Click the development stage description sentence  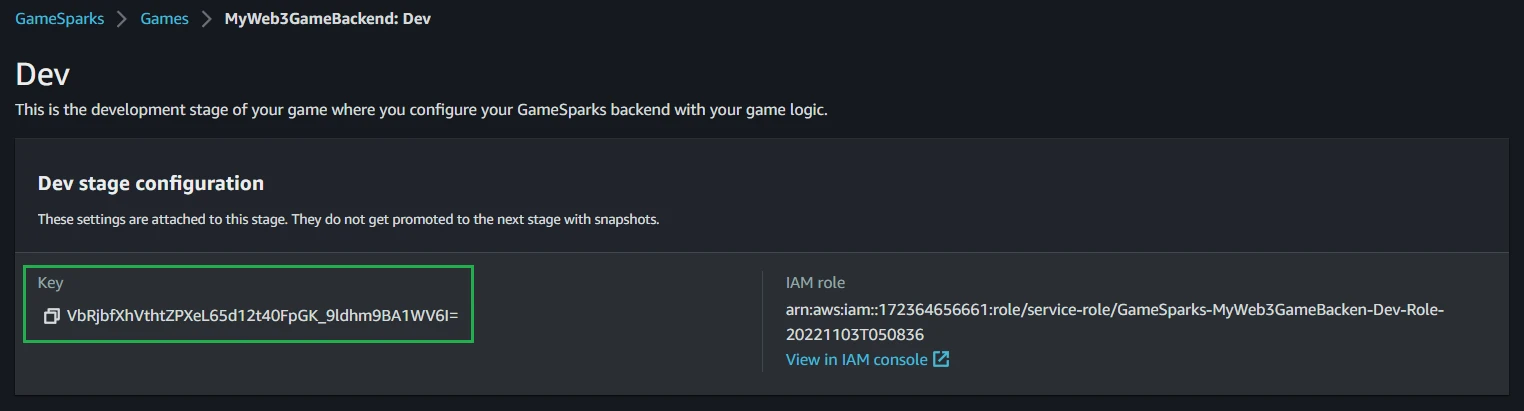421,110
